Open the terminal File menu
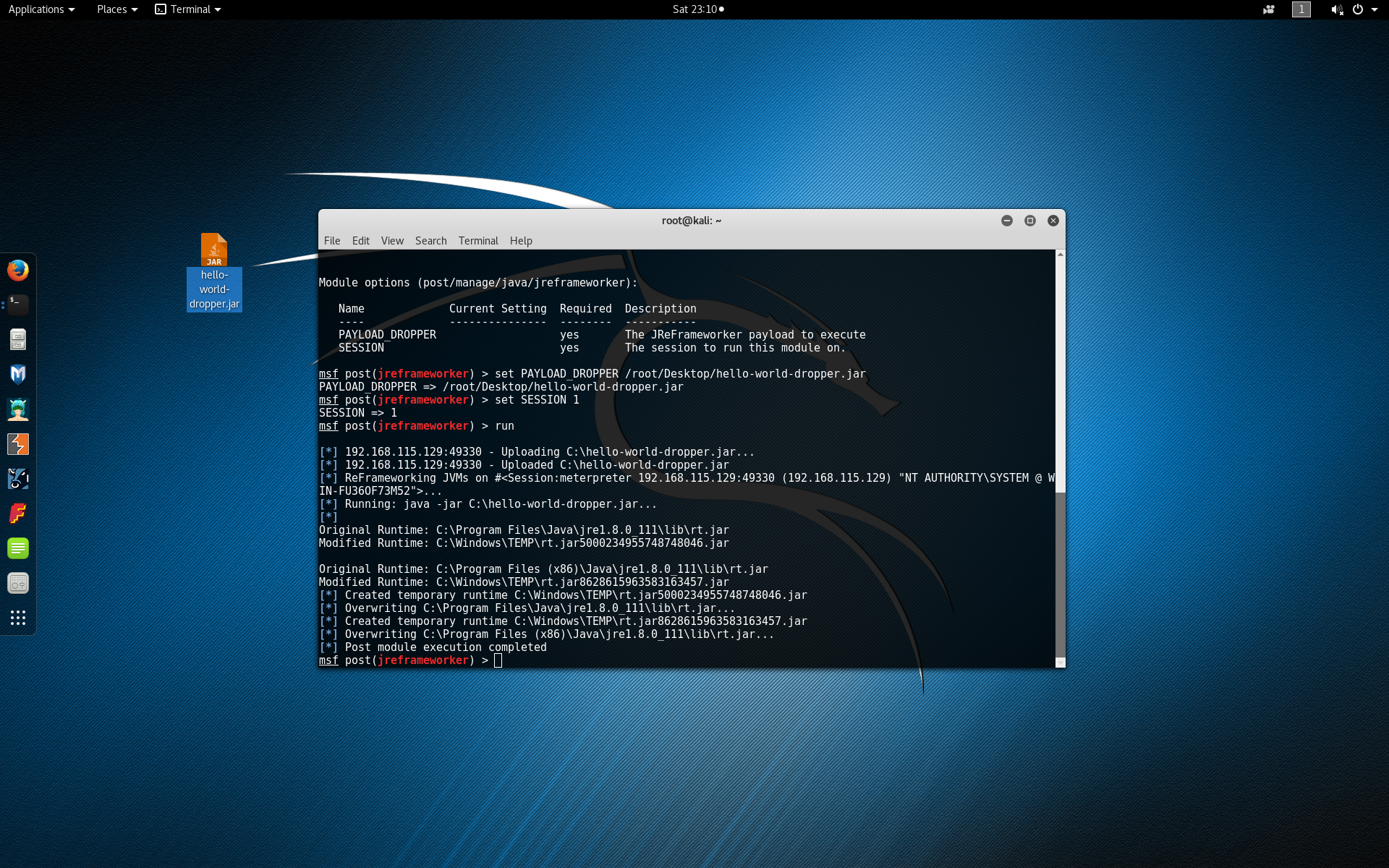 coord(332,241)
